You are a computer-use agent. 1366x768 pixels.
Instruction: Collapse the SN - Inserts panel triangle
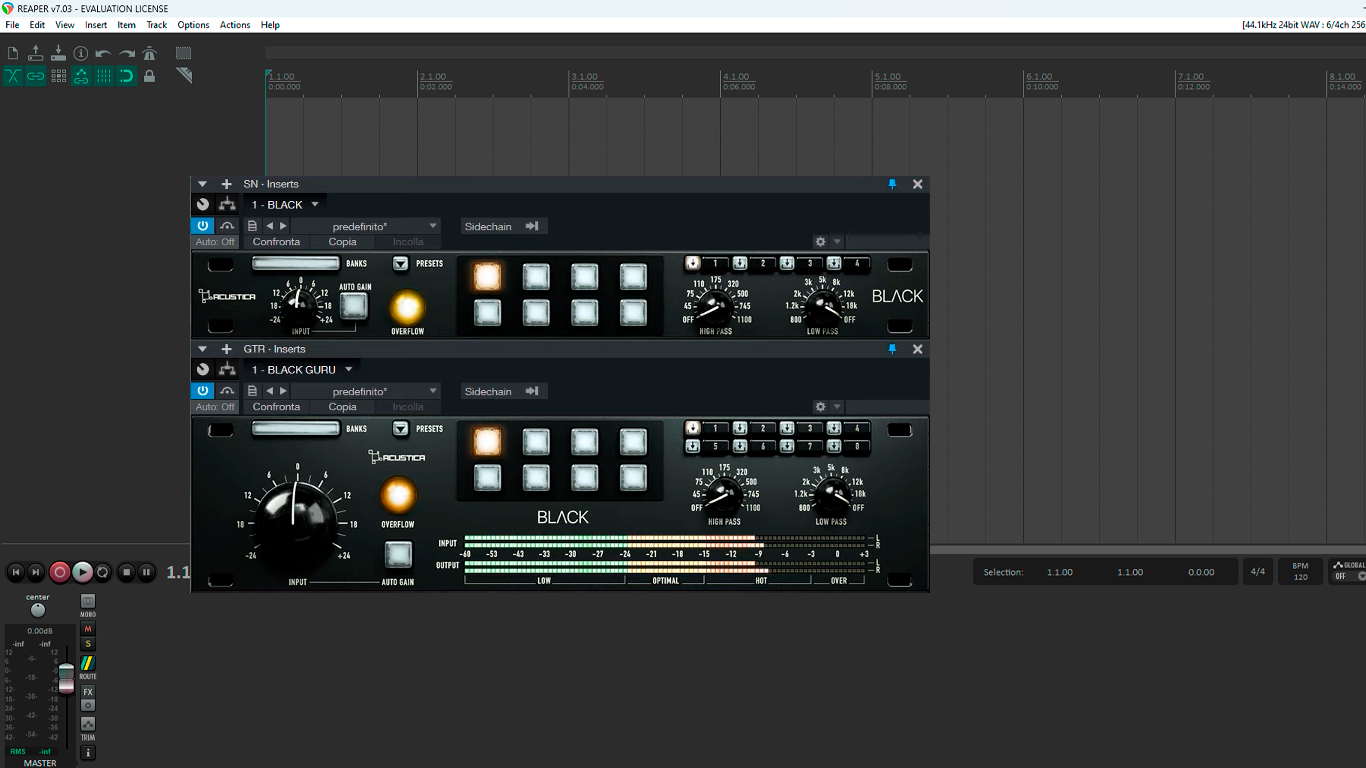(x=202, y=184)
